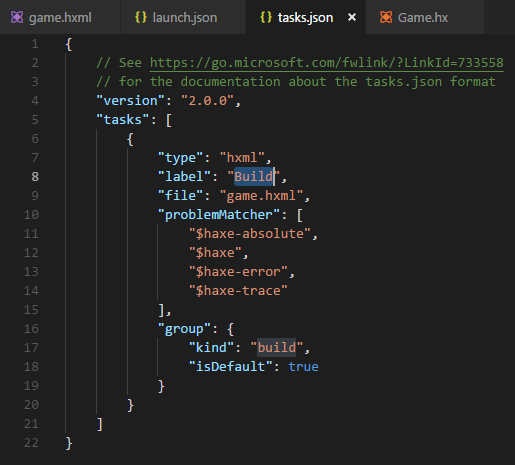Switch to the game.hxml tab
The width and height of the screenshot is (515, 465).
pyautogui.click(x=60, y=17)
